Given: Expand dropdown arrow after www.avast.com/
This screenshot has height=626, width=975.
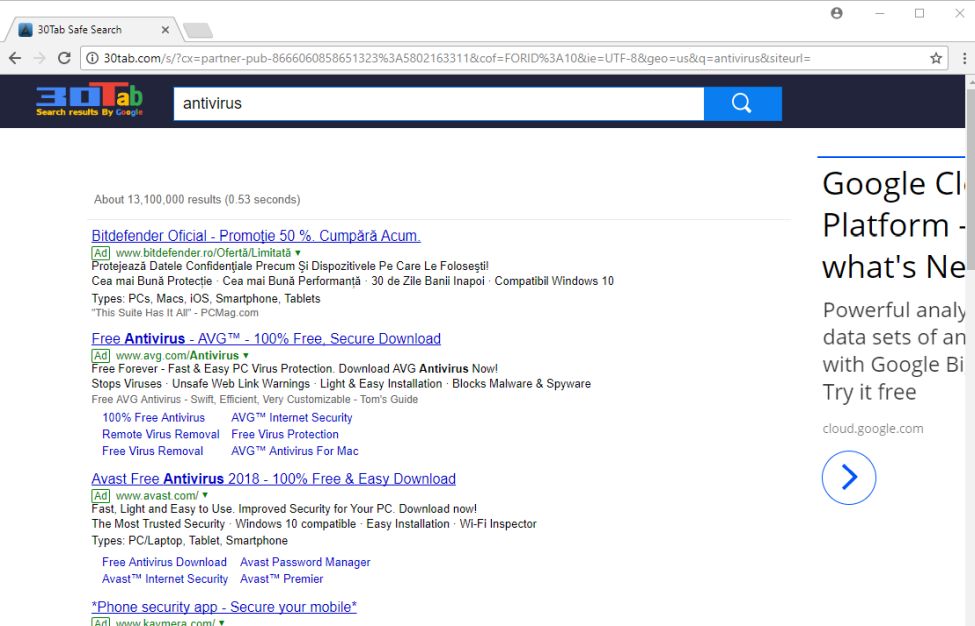Looking at the screenshot, I should pyautogui.click(x=205, y=495).
